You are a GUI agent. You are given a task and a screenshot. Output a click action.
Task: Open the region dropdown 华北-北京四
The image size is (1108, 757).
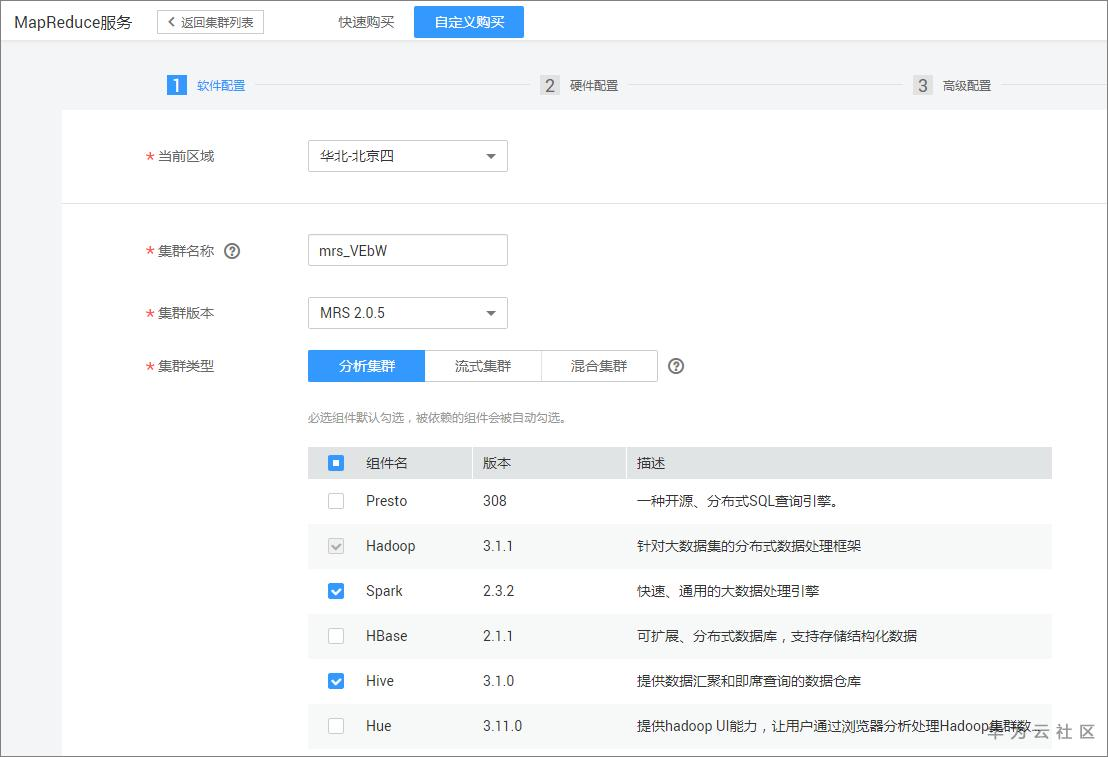[407, 156]
